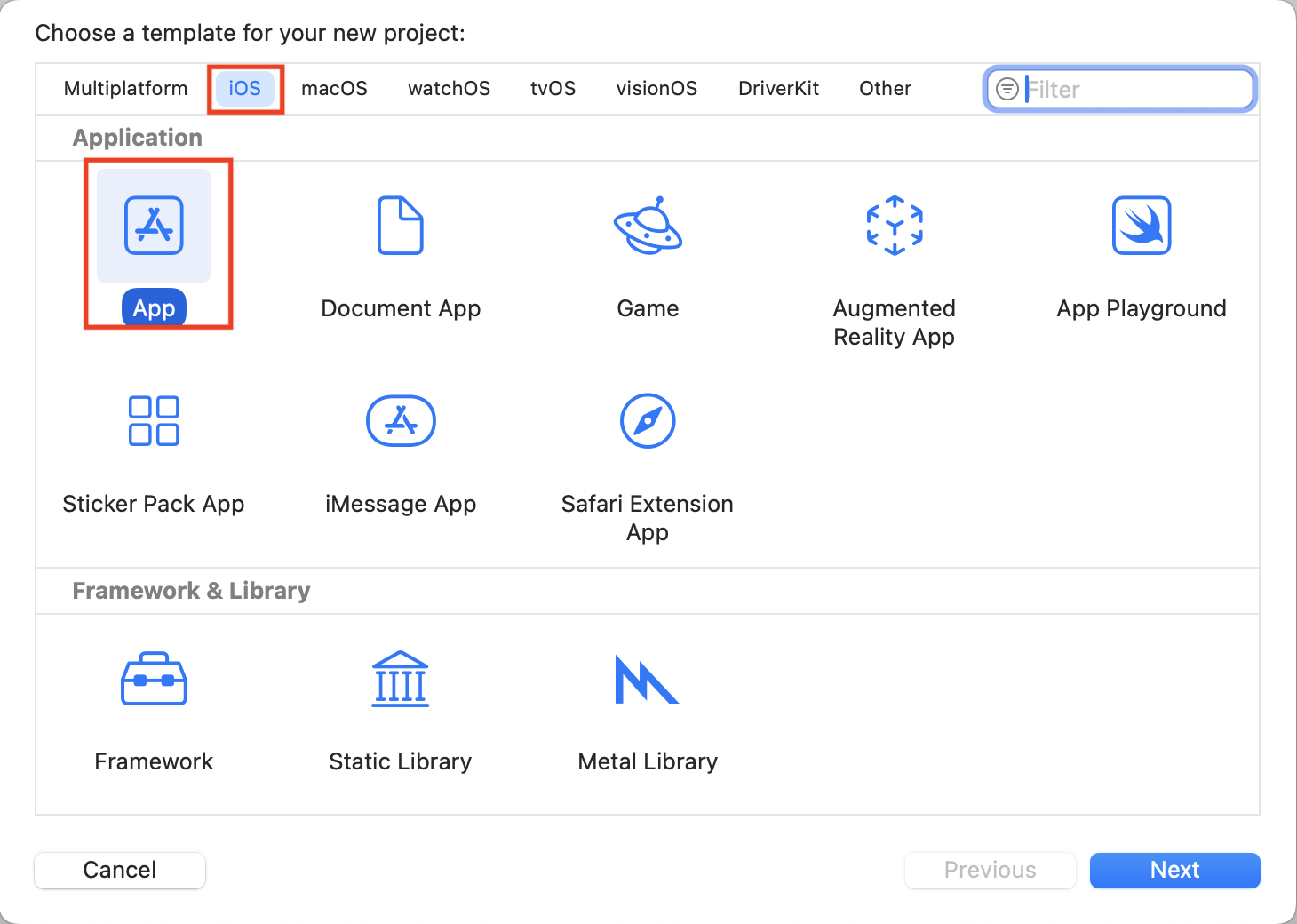Switch to the tvOS tab
The height and width of the screenshot is (924, 1297).
click(x=553, y=89)
